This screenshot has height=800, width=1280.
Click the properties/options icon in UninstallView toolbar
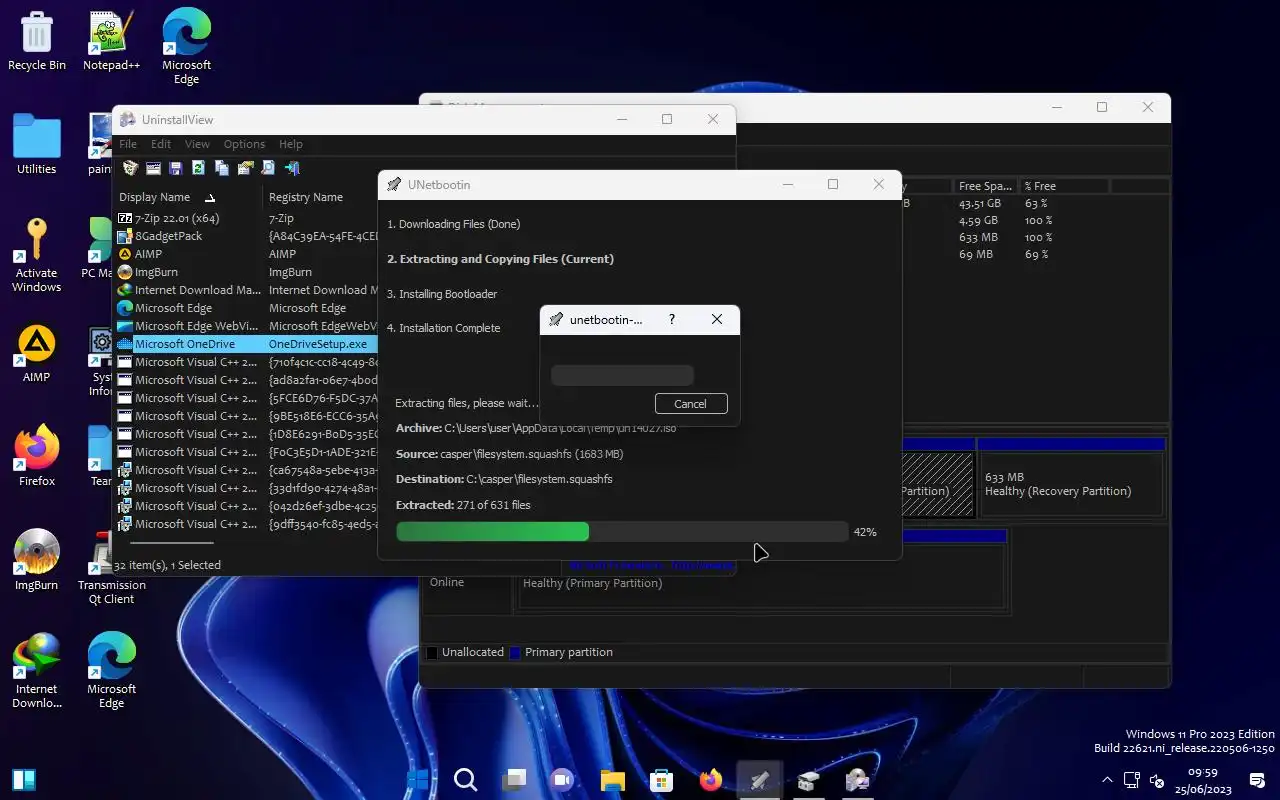click(x=245, y=168)
